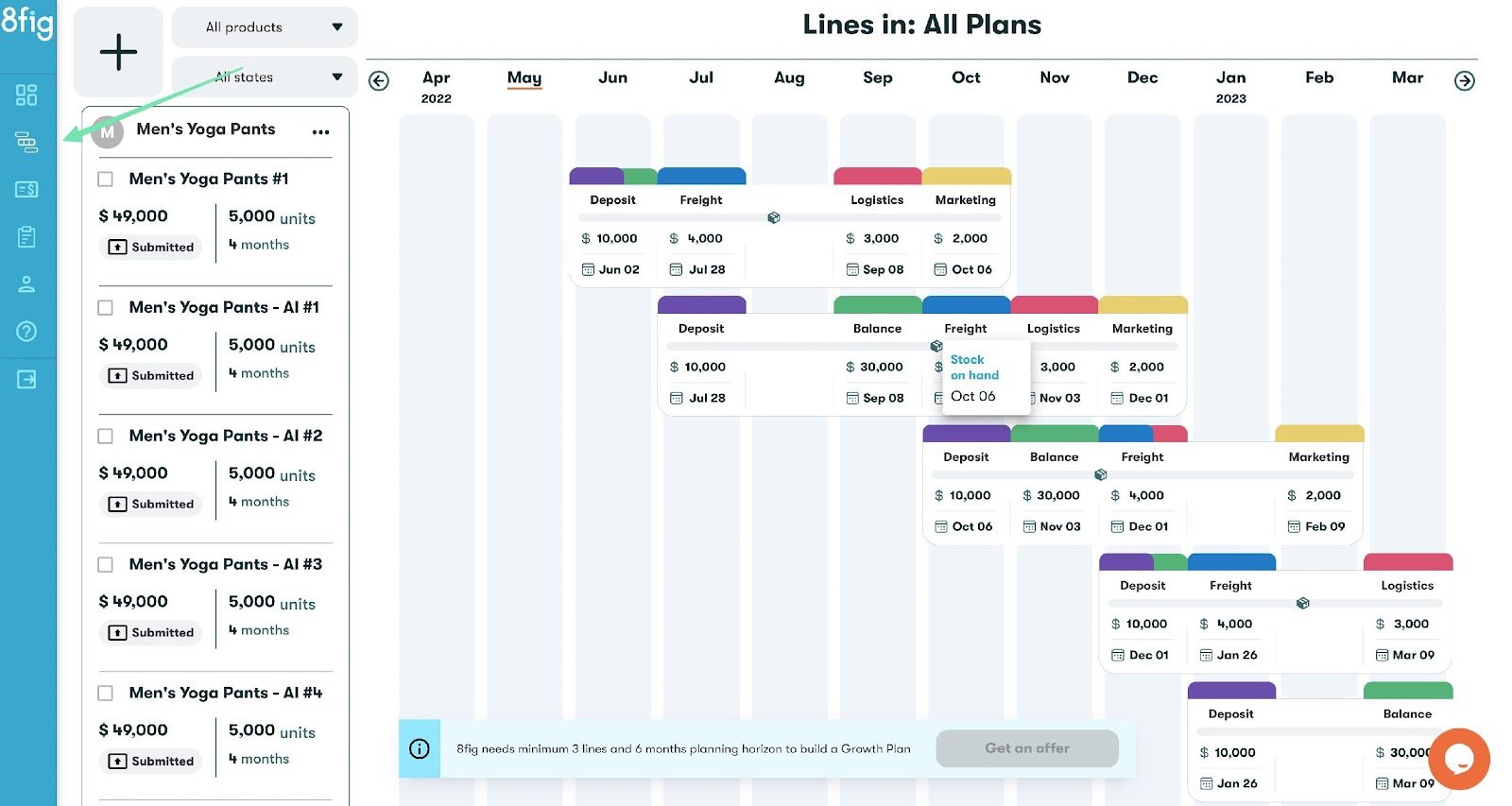The image size is (1512, 806).
Task: Click the Get an offer button
Action: coord(1027,748)
